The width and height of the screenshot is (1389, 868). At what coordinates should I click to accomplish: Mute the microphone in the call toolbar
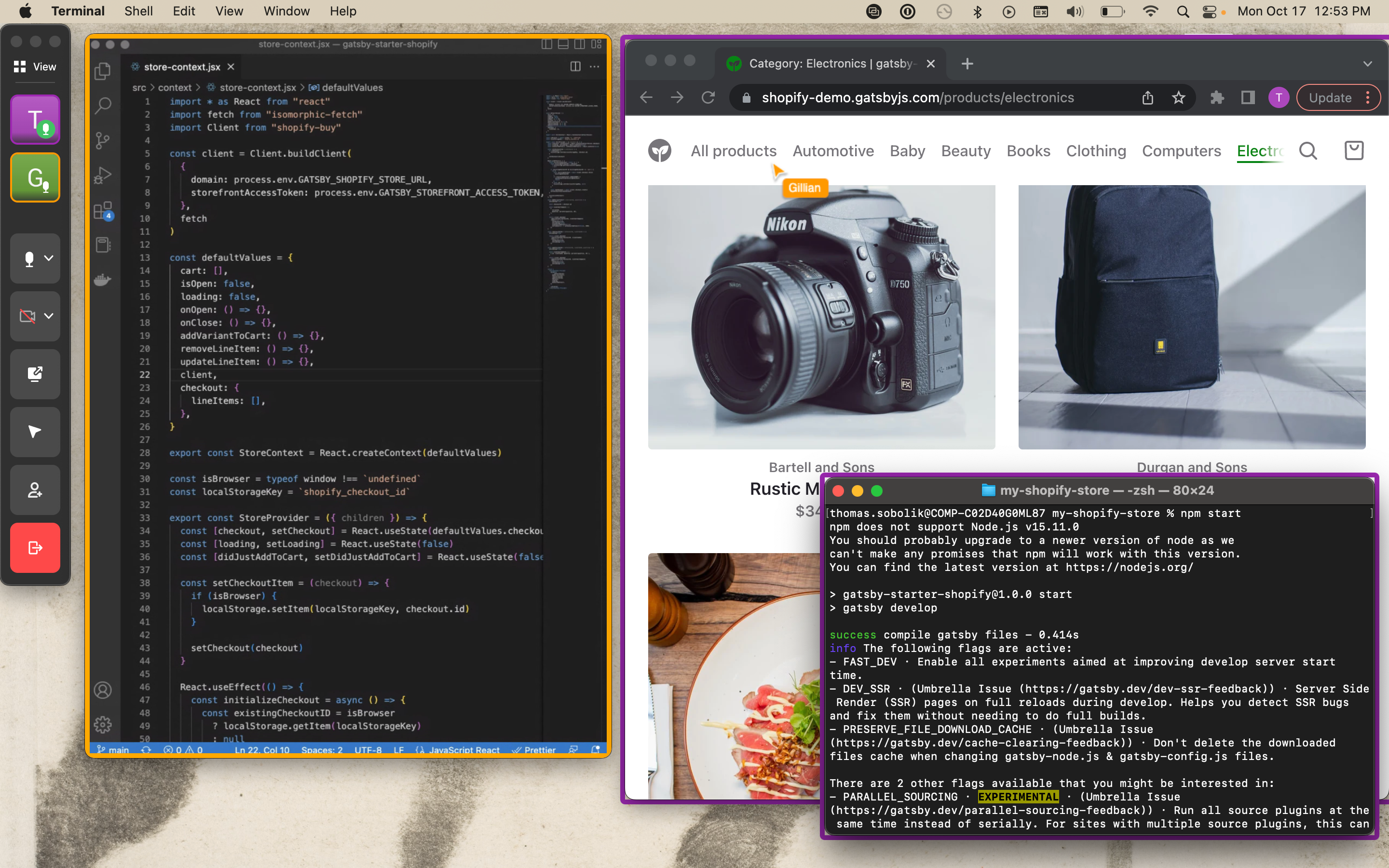pyautogui.click(x=29, y=258)
